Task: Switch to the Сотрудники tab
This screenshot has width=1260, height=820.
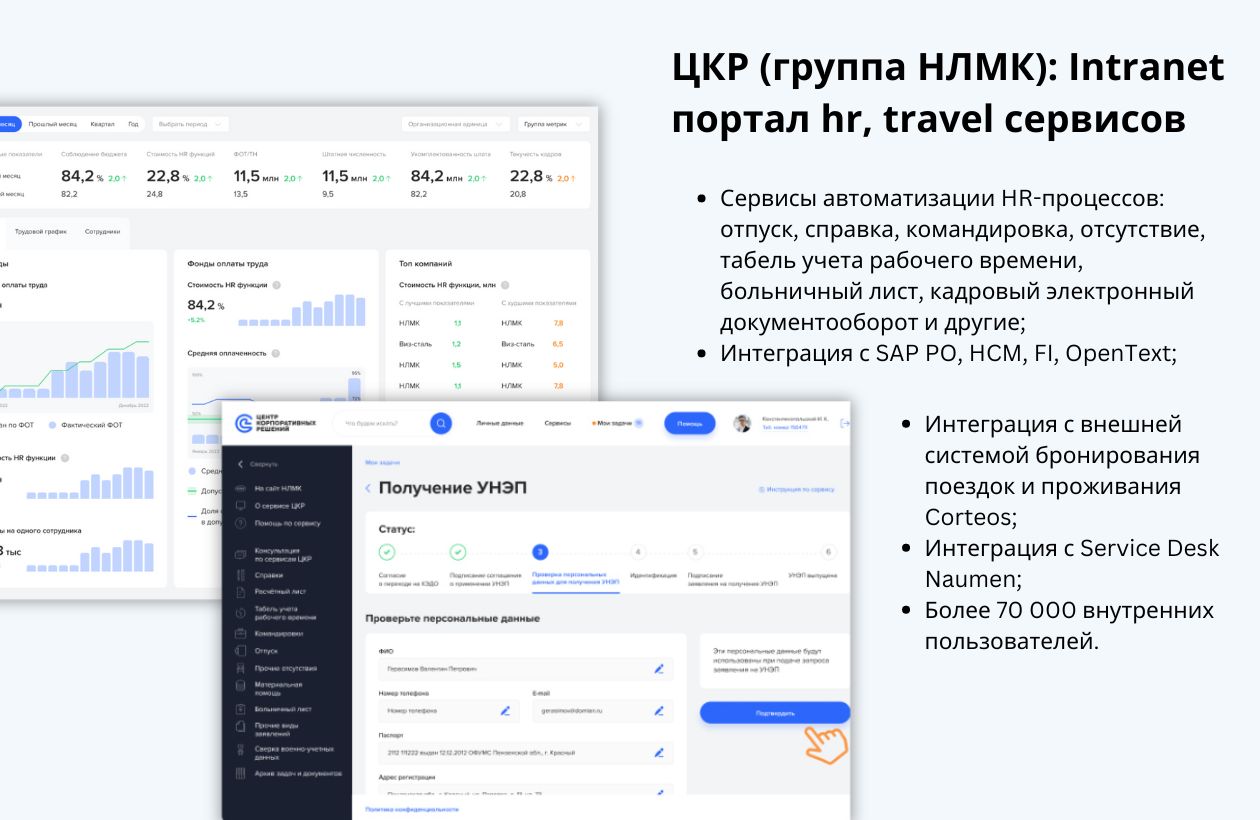Action: (x=102, y=231)
